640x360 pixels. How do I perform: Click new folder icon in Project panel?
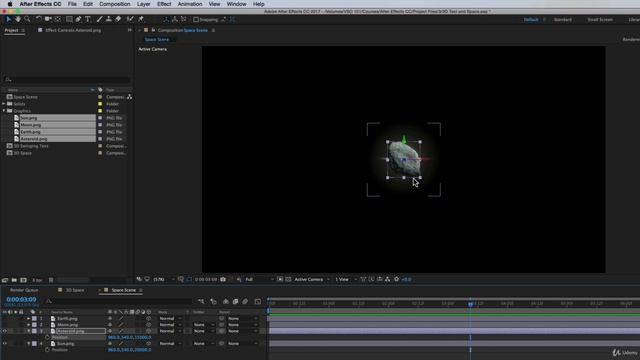click(14, 280)
